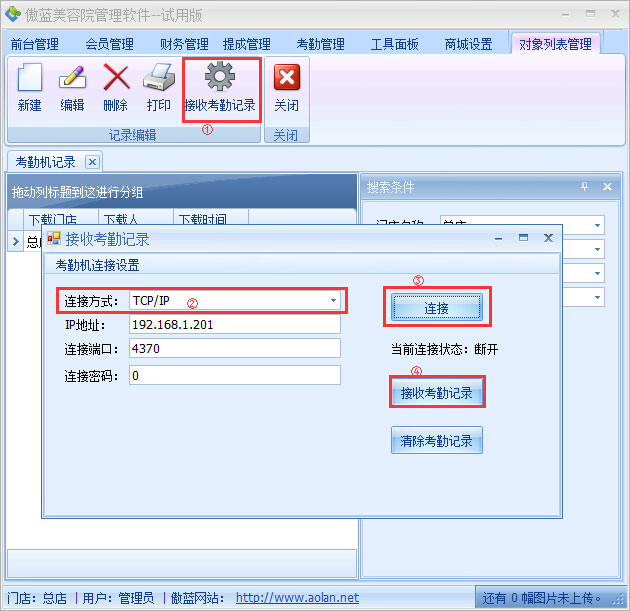Open the third search panel dropdown arrow
This screenshot has height=611, width=630.
click(x=597, y=274)
